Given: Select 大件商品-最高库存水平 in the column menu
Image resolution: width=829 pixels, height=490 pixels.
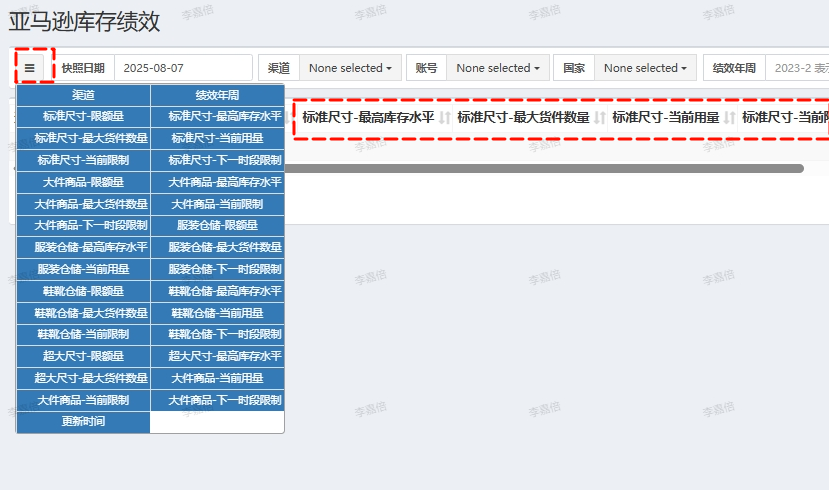Looking at the screenshot, I should (x=217, y=182).
